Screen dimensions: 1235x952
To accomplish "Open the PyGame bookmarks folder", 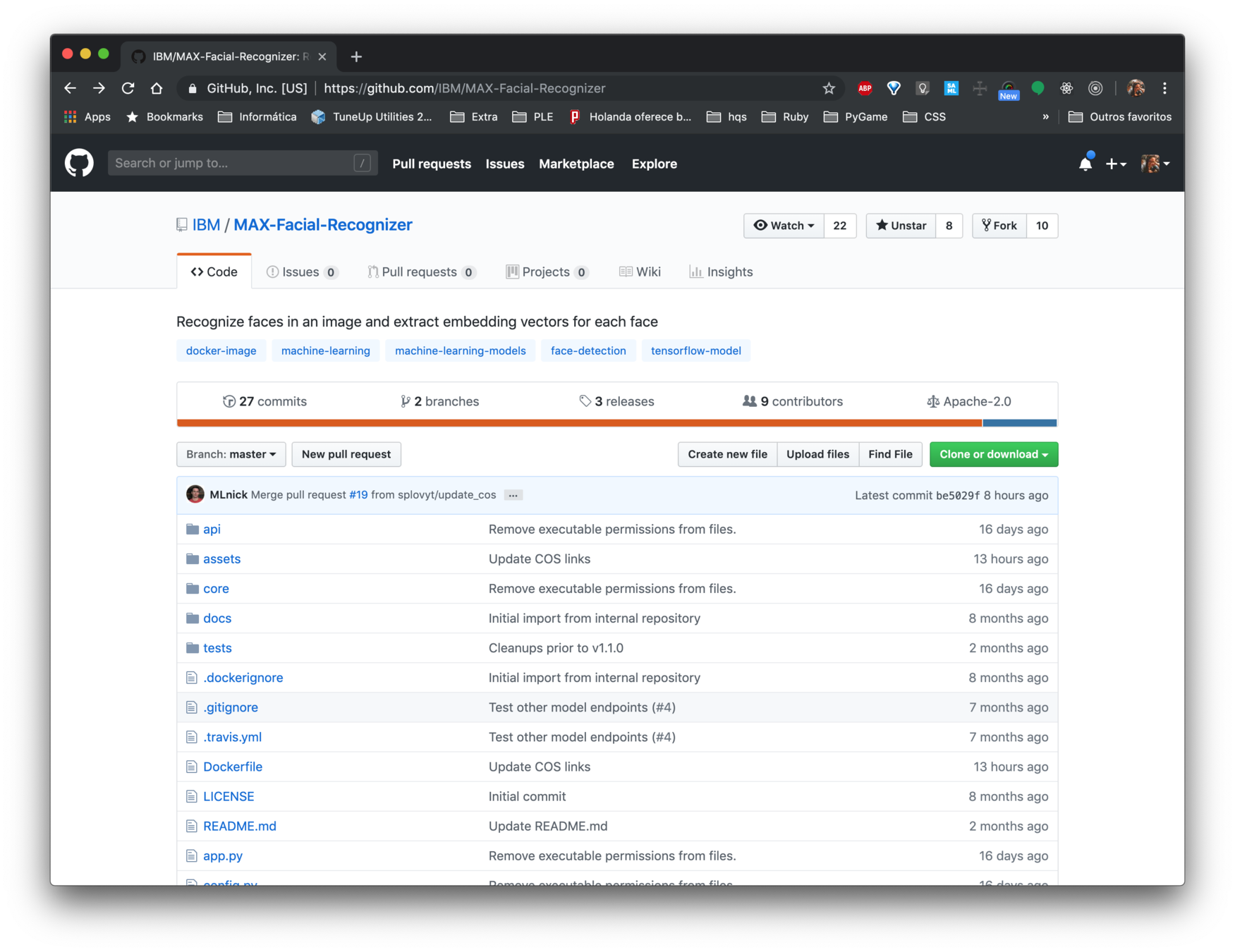I will (856, 117).
